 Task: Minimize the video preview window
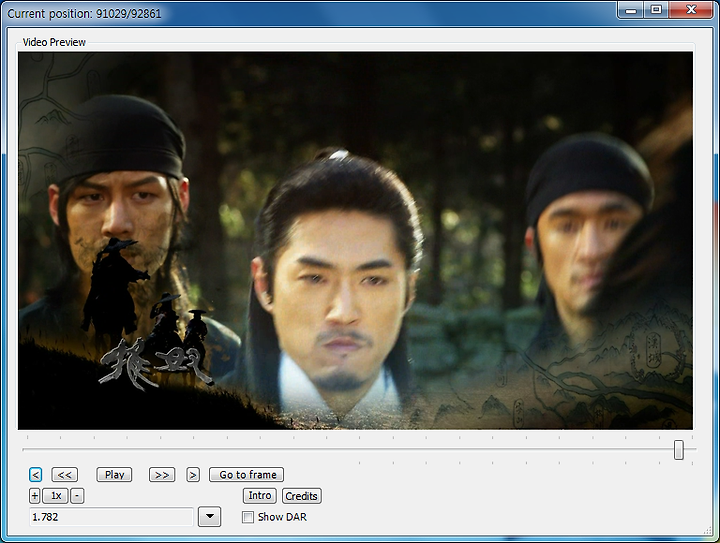[632, 10]
